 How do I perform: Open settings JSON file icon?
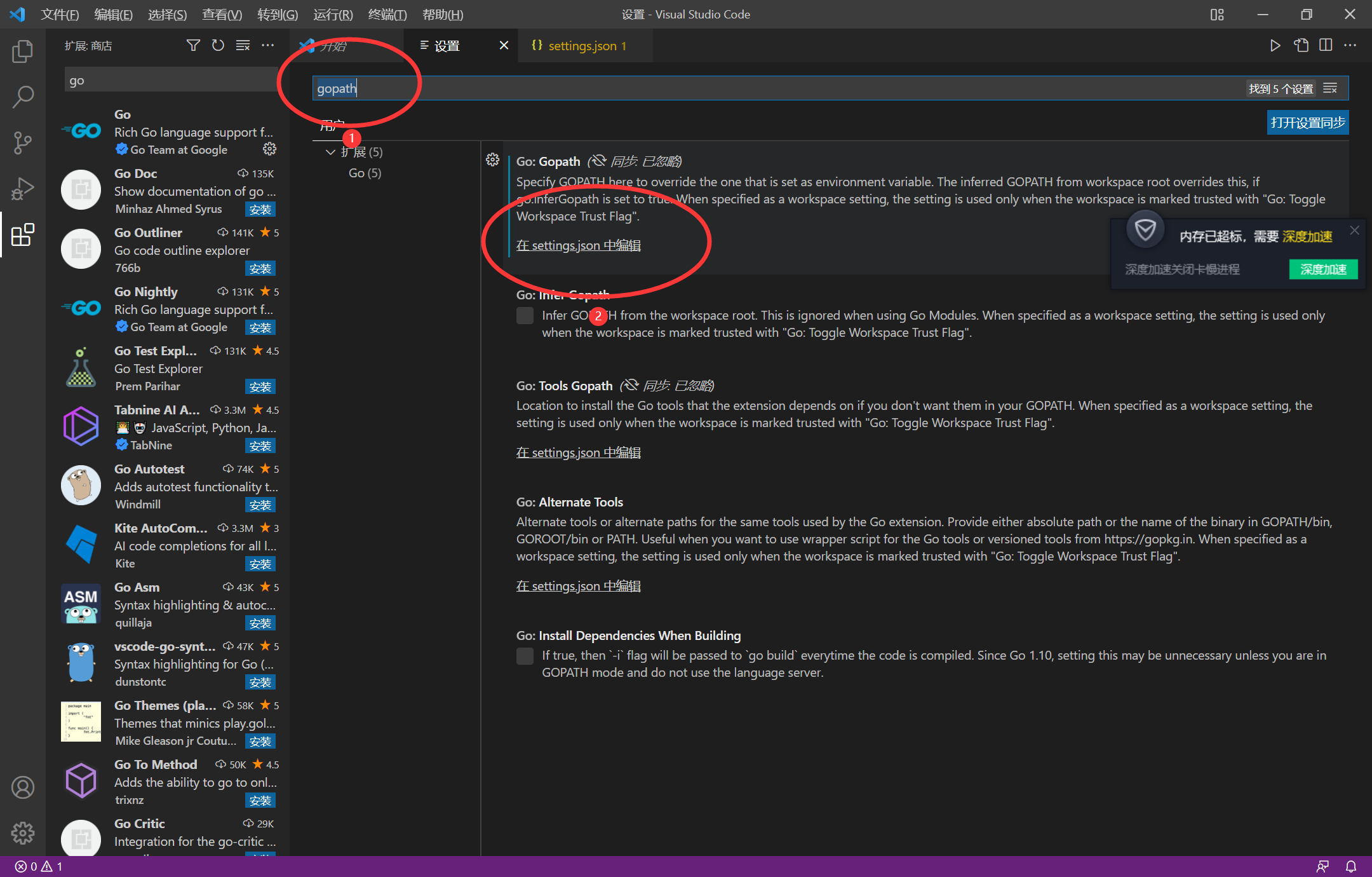[x=1301, y=45]
